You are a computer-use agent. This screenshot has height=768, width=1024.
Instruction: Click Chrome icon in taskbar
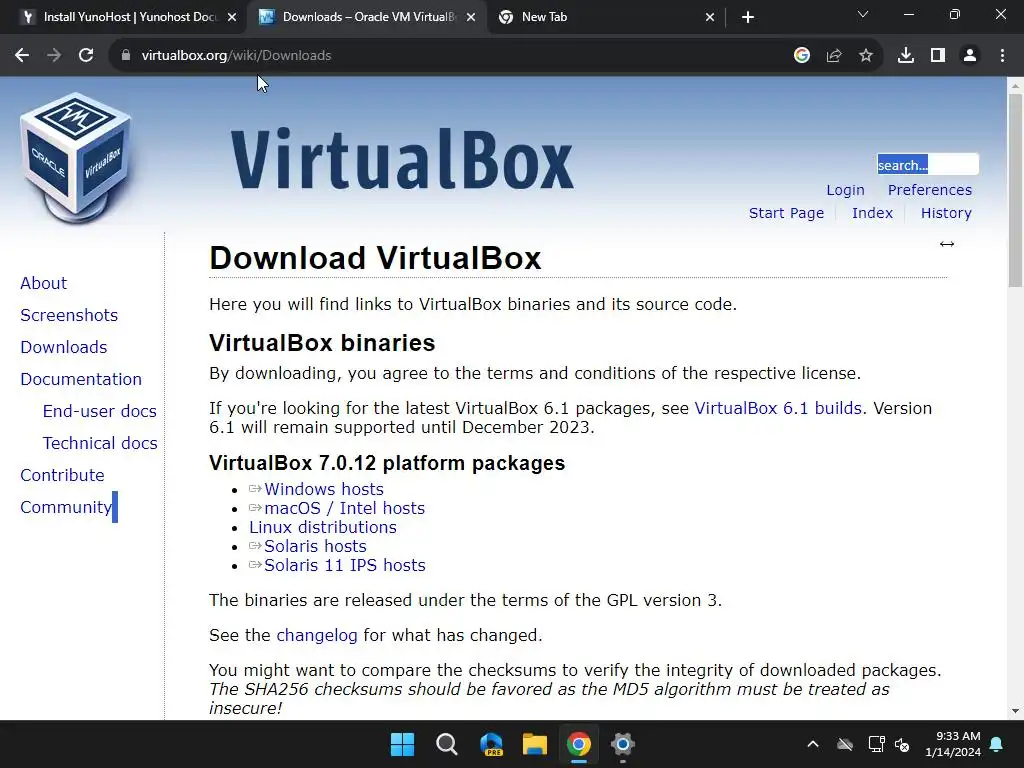579,744
